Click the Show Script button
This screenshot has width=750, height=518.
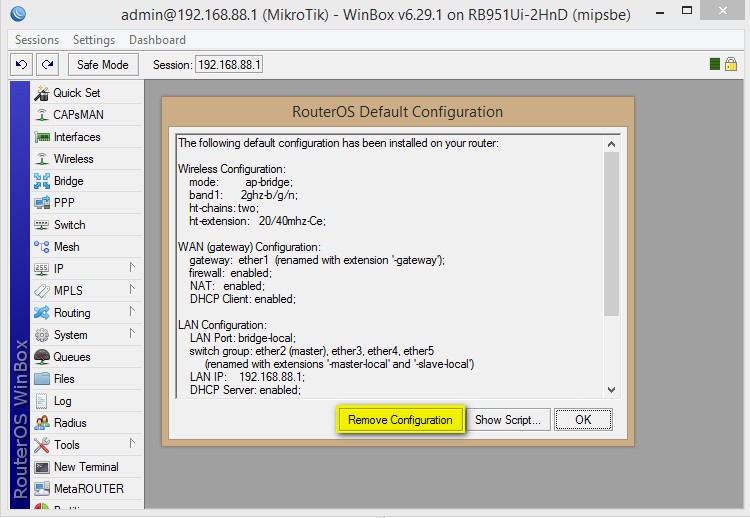(x=508, y=420)
